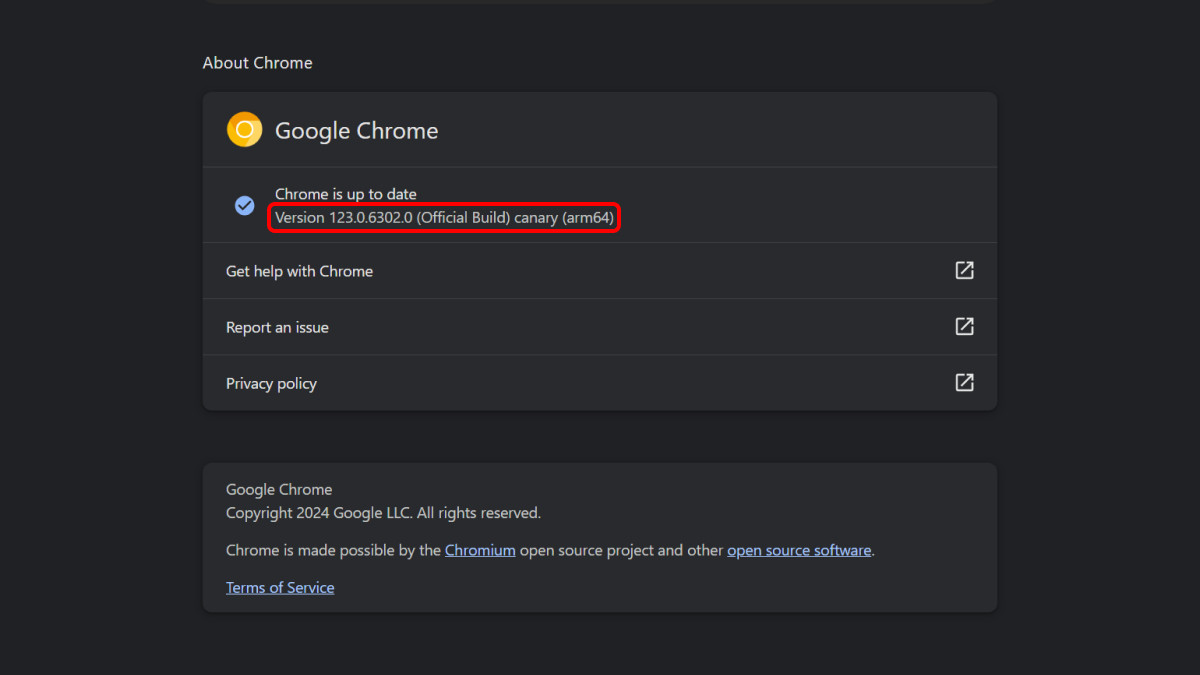Viewport: 1200px width, 675px height.
Task: Click the Version 123.0.6302.0 text
Action: (x=444, y=217)
